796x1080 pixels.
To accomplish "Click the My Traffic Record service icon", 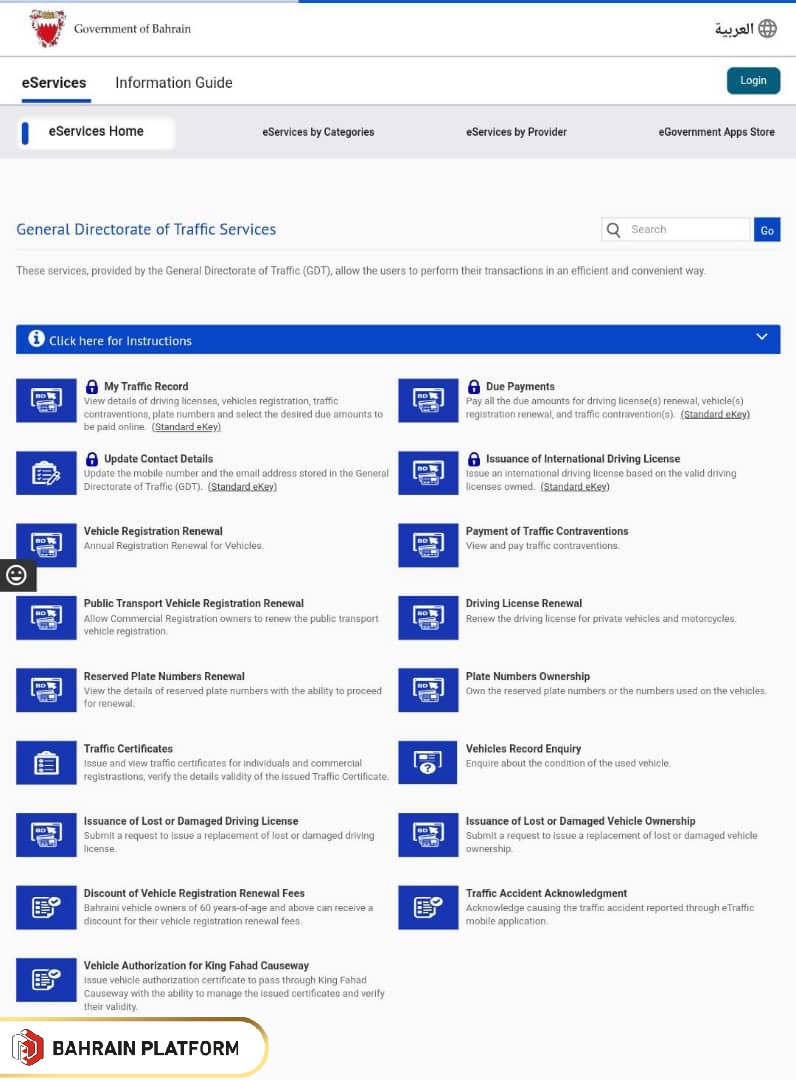I will [46, 400].
